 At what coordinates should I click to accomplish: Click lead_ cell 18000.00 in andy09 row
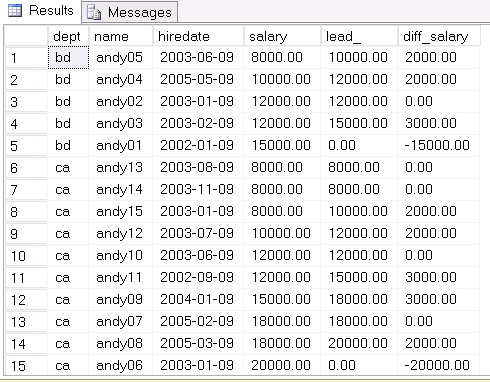(358, 299)
